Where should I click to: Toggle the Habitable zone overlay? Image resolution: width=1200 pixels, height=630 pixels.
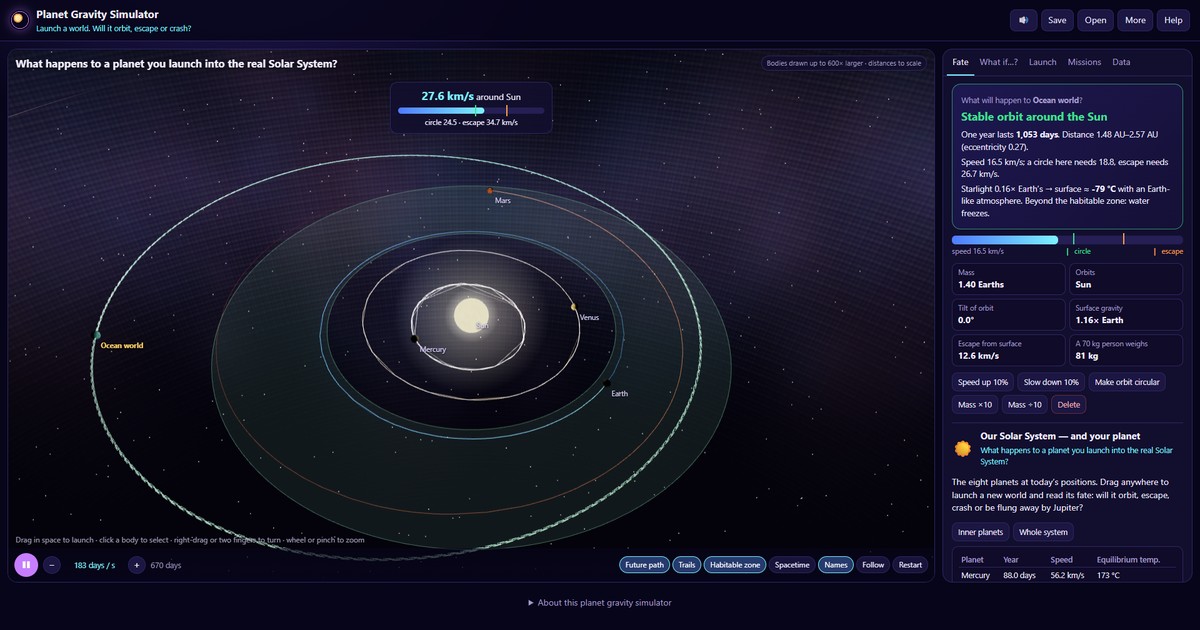[735, 565]
